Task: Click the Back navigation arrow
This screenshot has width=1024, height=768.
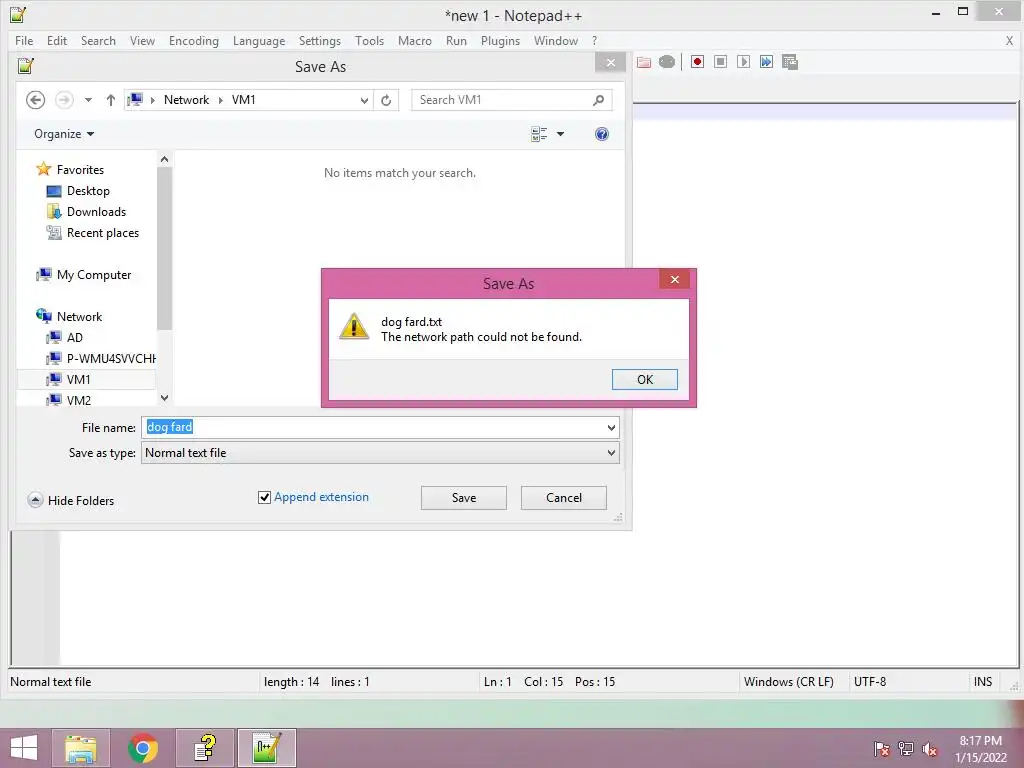Action: 35,100
